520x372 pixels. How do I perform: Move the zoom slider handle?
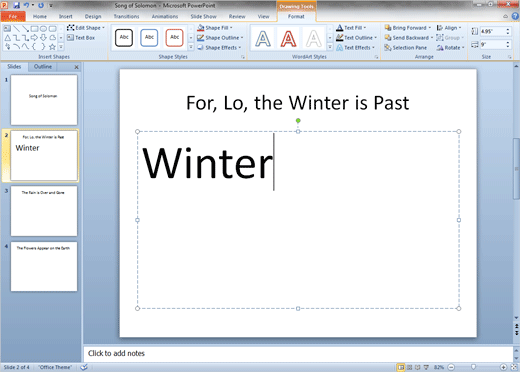point(473,367)
